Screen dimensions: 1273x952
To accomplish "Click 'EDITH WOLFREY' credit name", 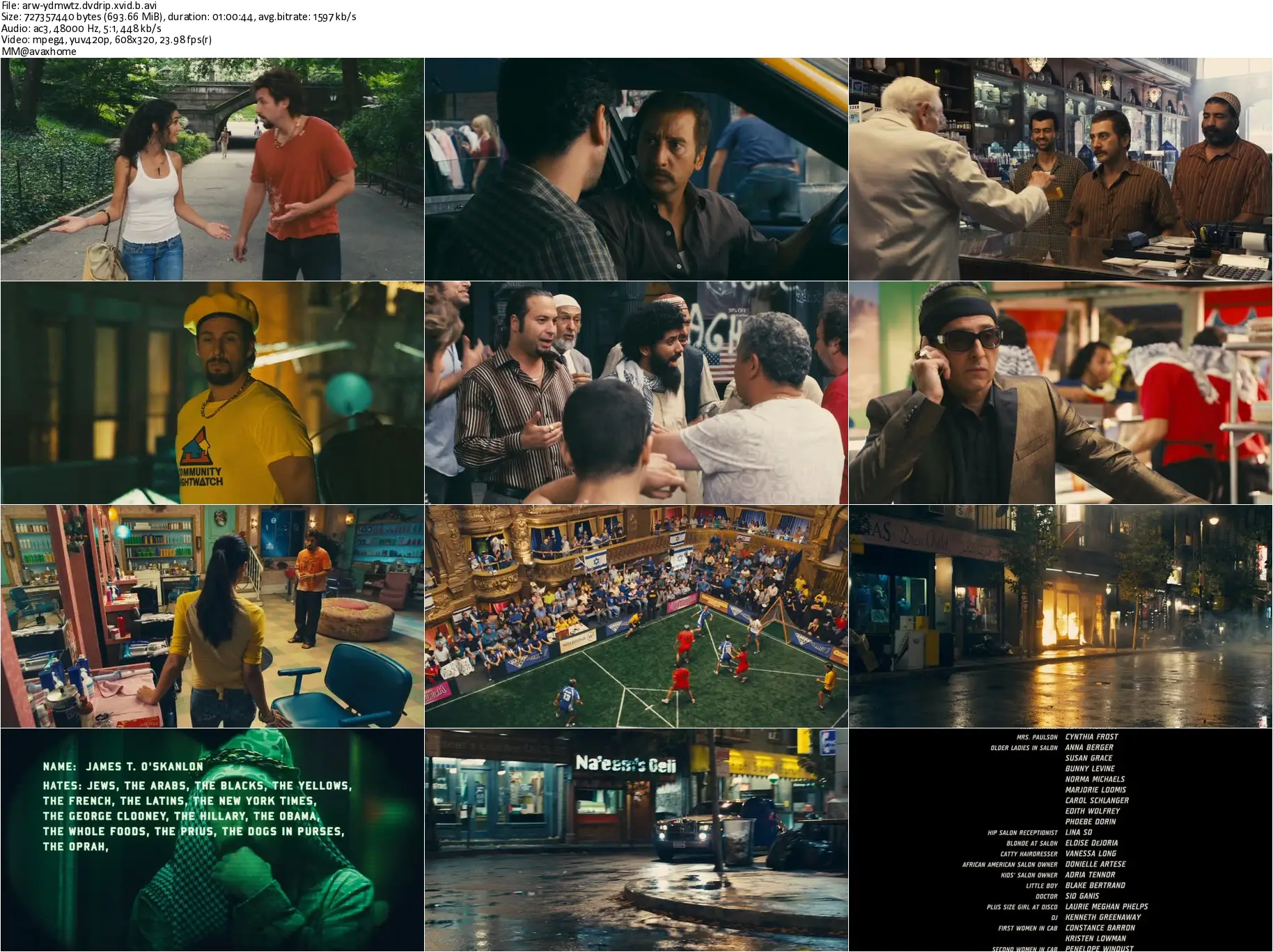I will 1093,811.
